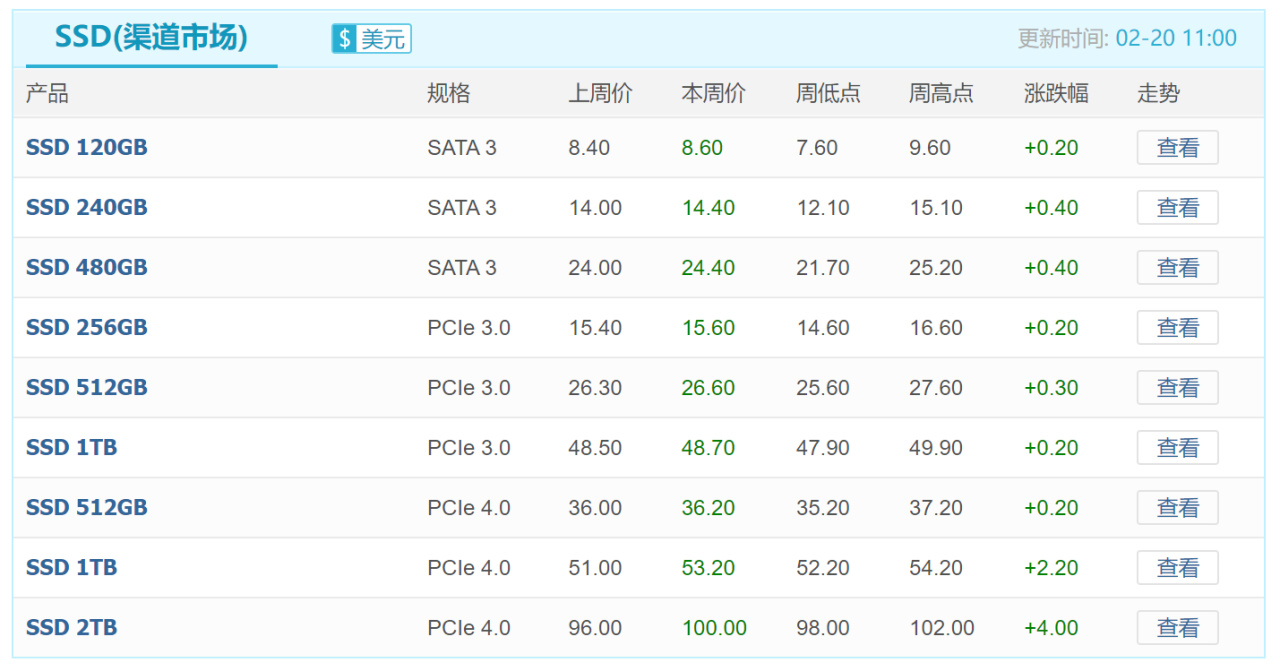Click 查看 button for SSD 120GB row

(x=1177, y=148)
